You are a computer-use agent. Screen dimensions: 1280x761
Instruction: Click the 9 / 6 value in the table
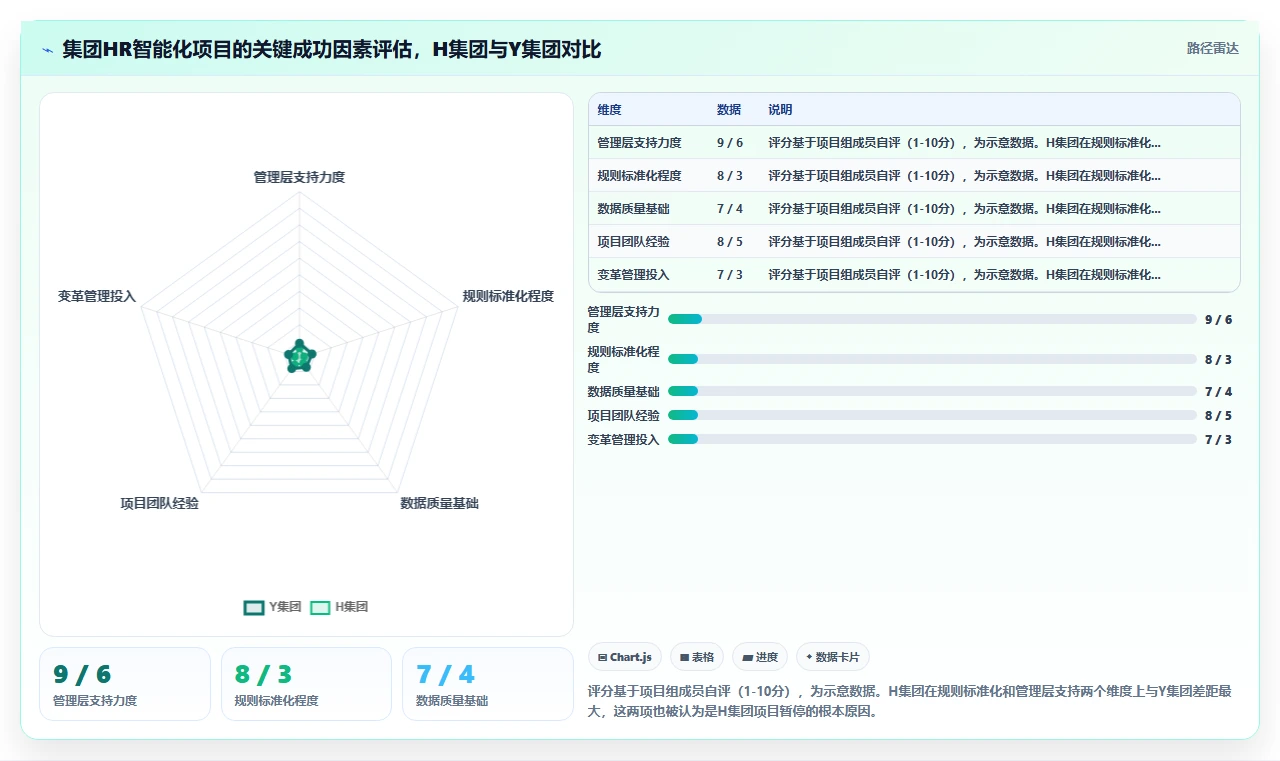pos(730,143)
